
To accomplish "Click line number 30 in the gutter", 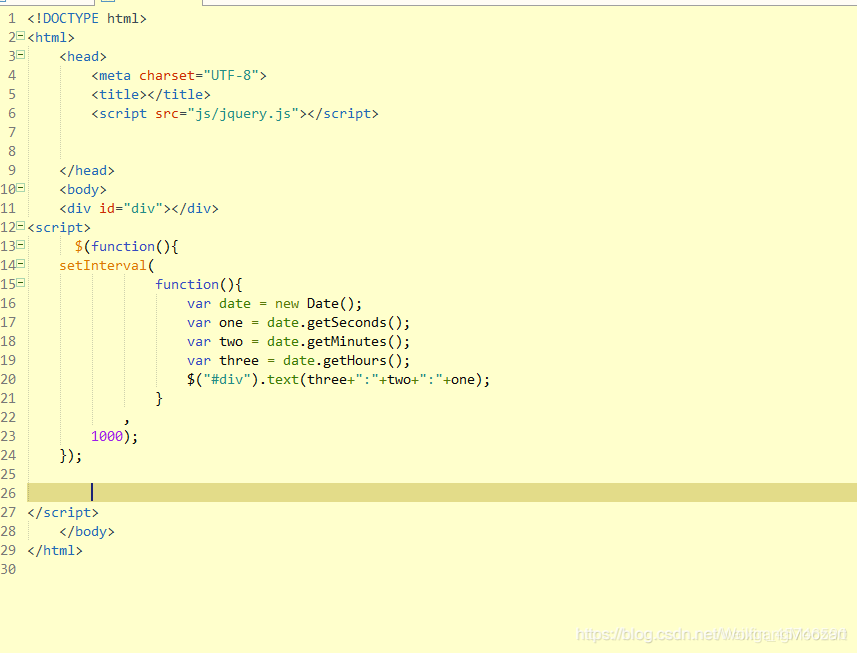I will (8, 569).
